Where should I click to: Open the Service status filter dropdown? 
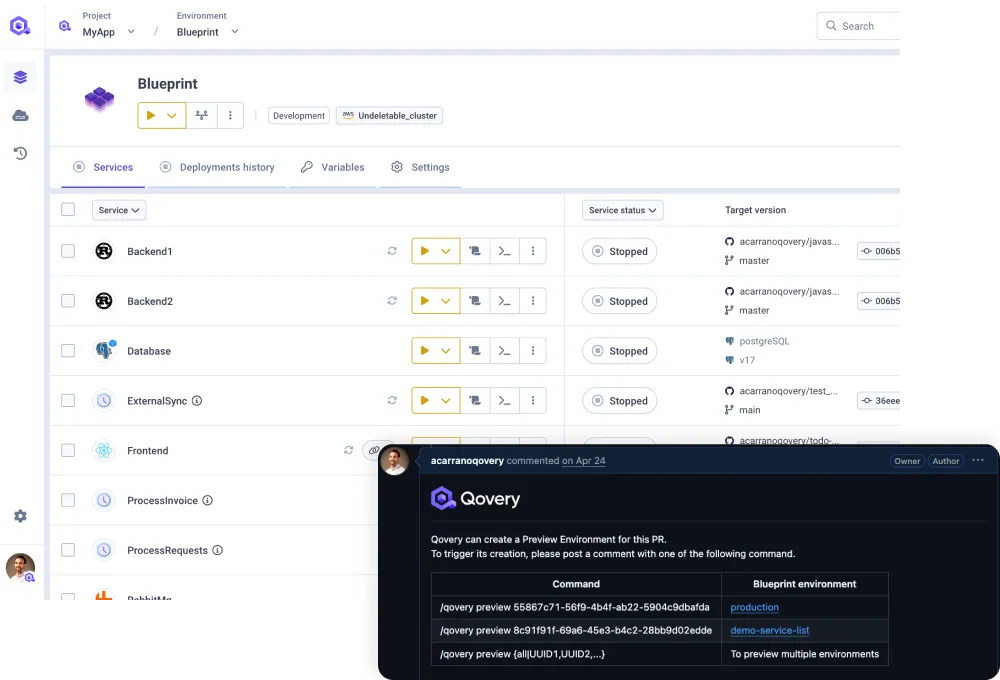(622, 210)
